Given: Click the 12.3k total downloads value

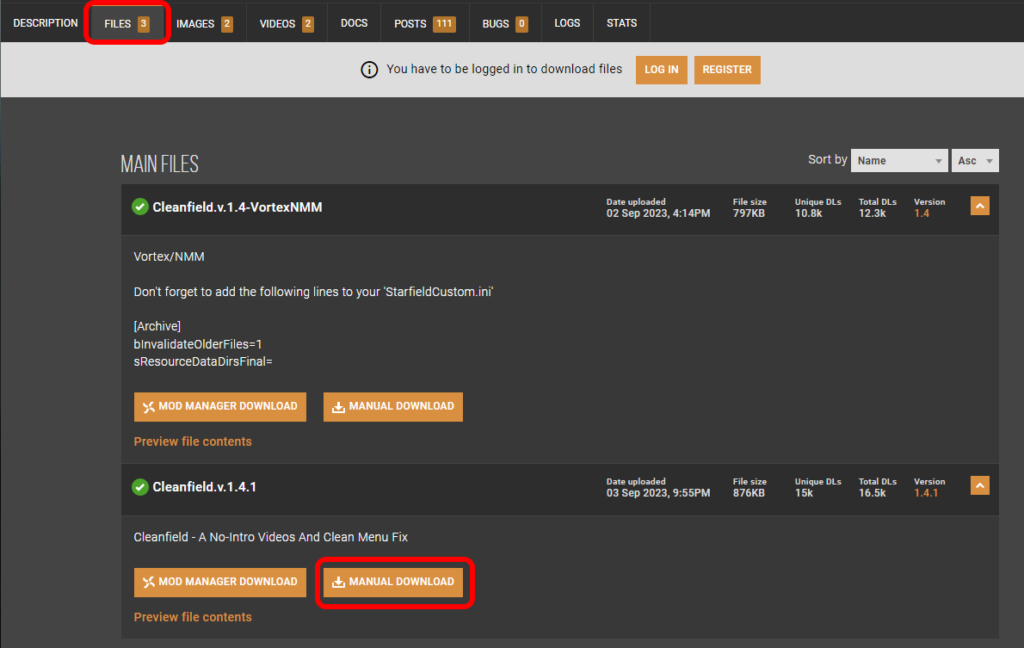Looking at the screenshot, I should [872, 214].
